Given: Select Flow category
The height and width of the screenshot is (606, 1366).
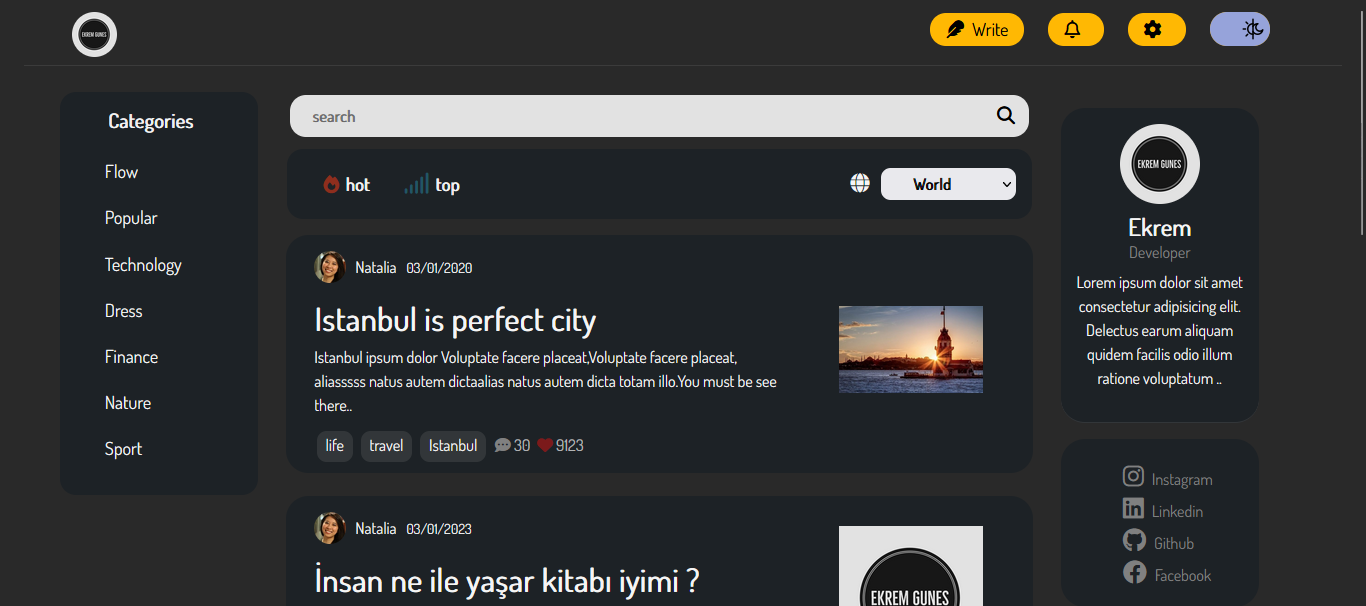Looking at the screenshot, I should [121, 172].
